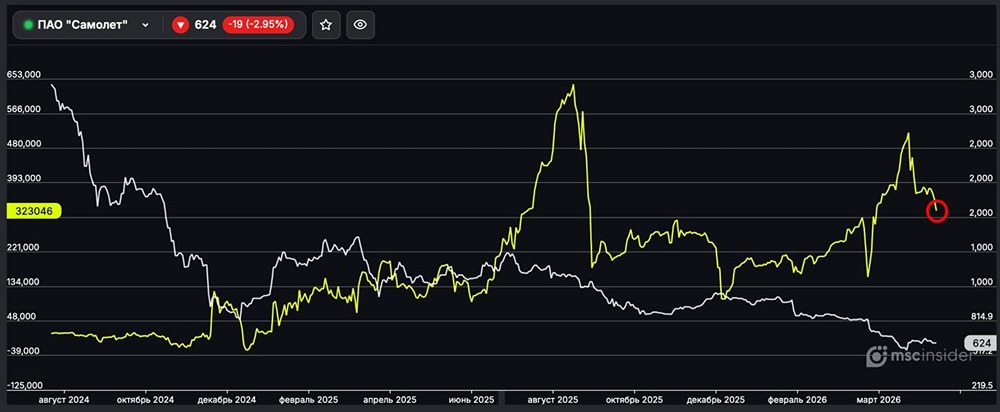Click the июнь 2025 date label

470,398
